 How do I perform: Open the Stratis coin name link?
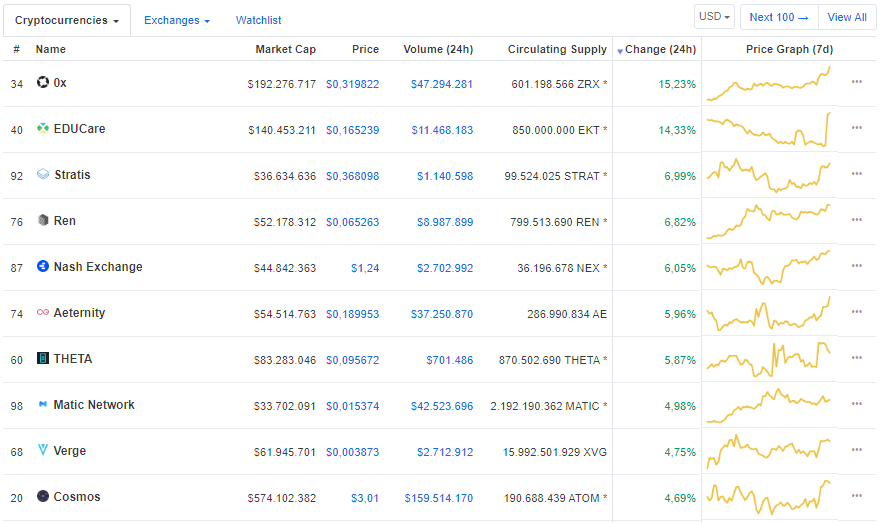coord(72,175)
